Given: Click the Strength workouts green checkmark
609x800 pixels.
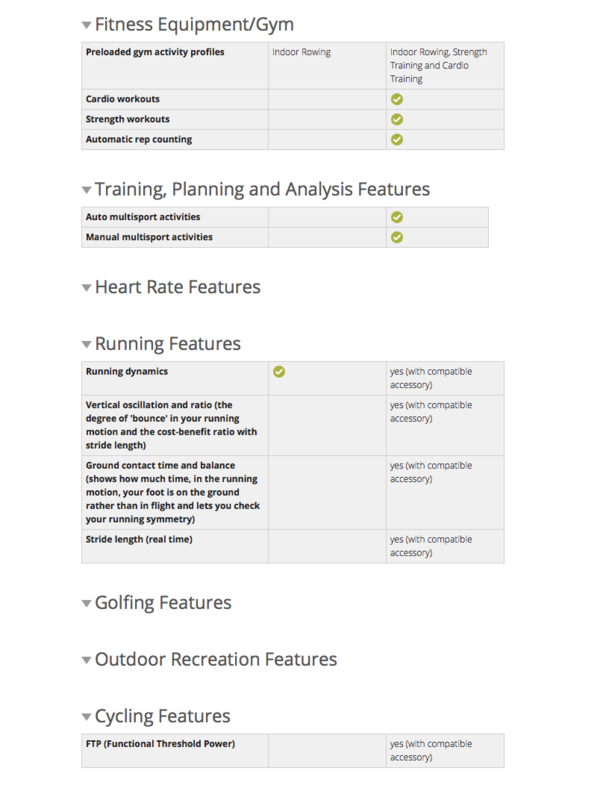Looking at the screenshot, I should click(x=397, y=119).
